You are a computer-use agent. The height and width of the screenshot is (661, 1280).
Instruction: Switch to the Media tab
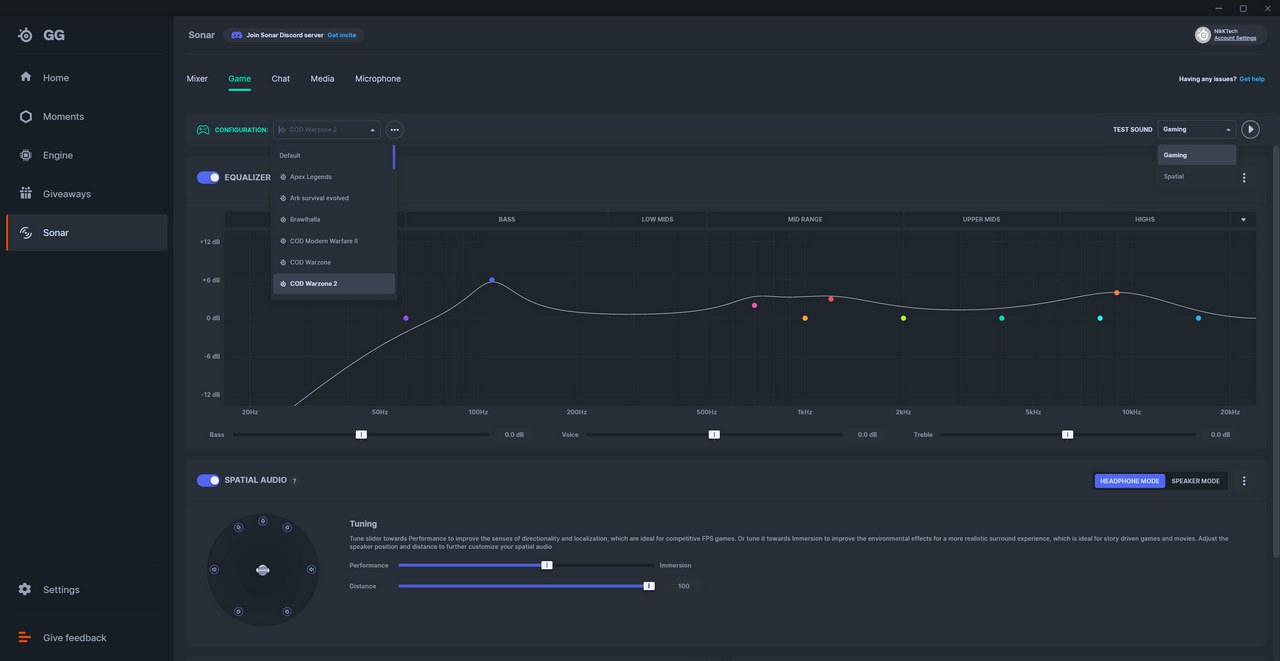click(322, 79)
